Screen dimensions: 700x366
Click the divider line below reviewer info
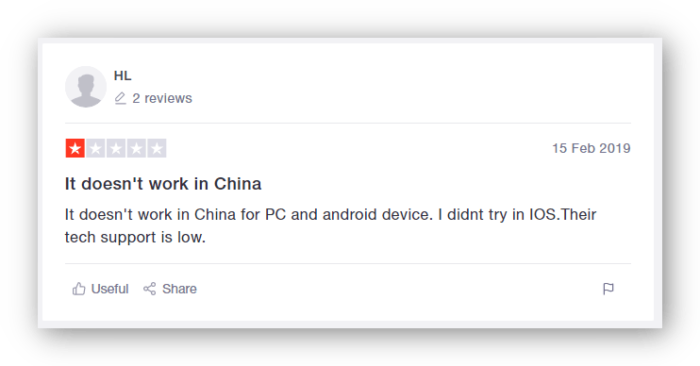tap(348, 123)
